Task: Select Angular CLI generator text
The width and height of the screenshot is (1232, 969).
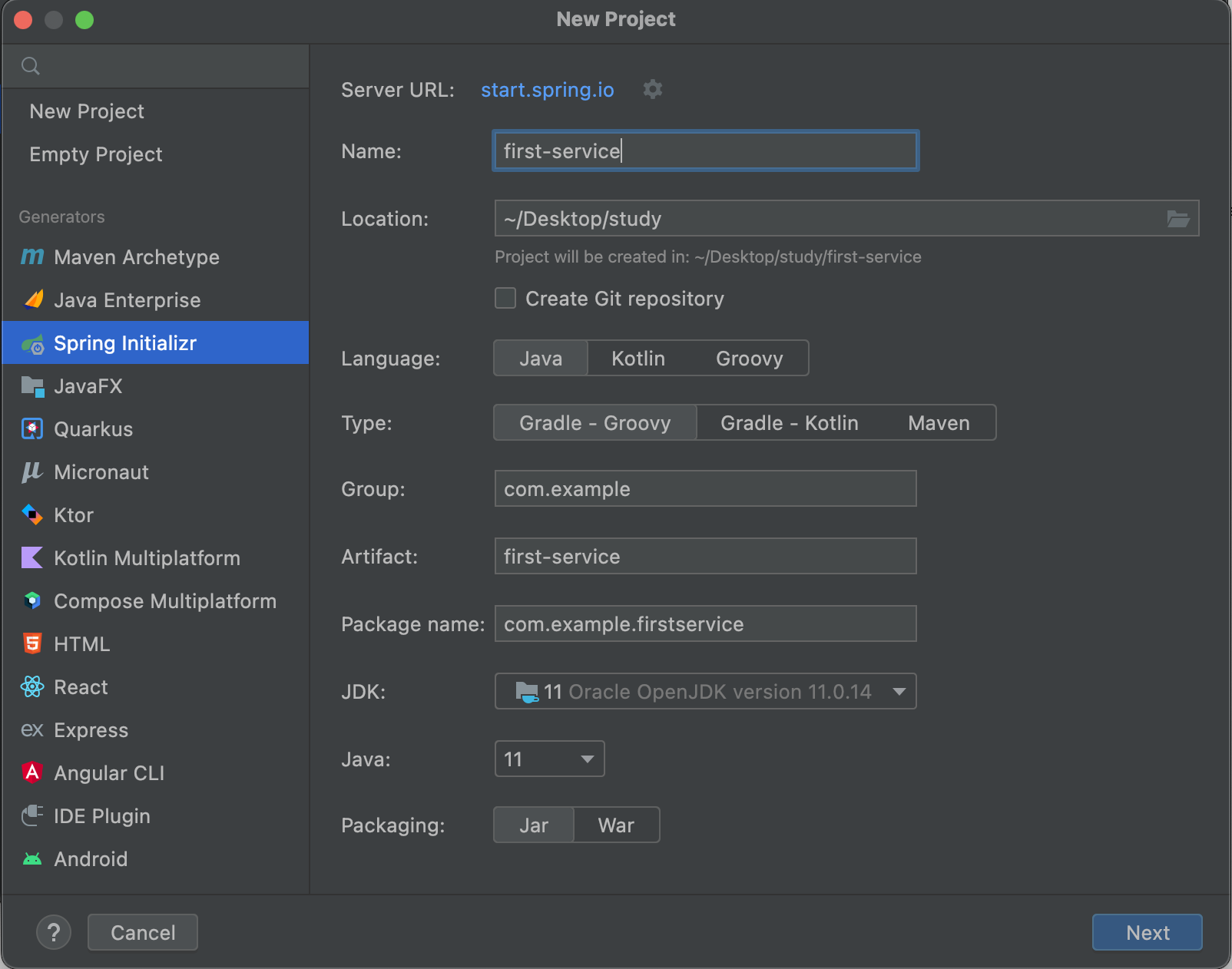Action: click(x=109, y=773)
